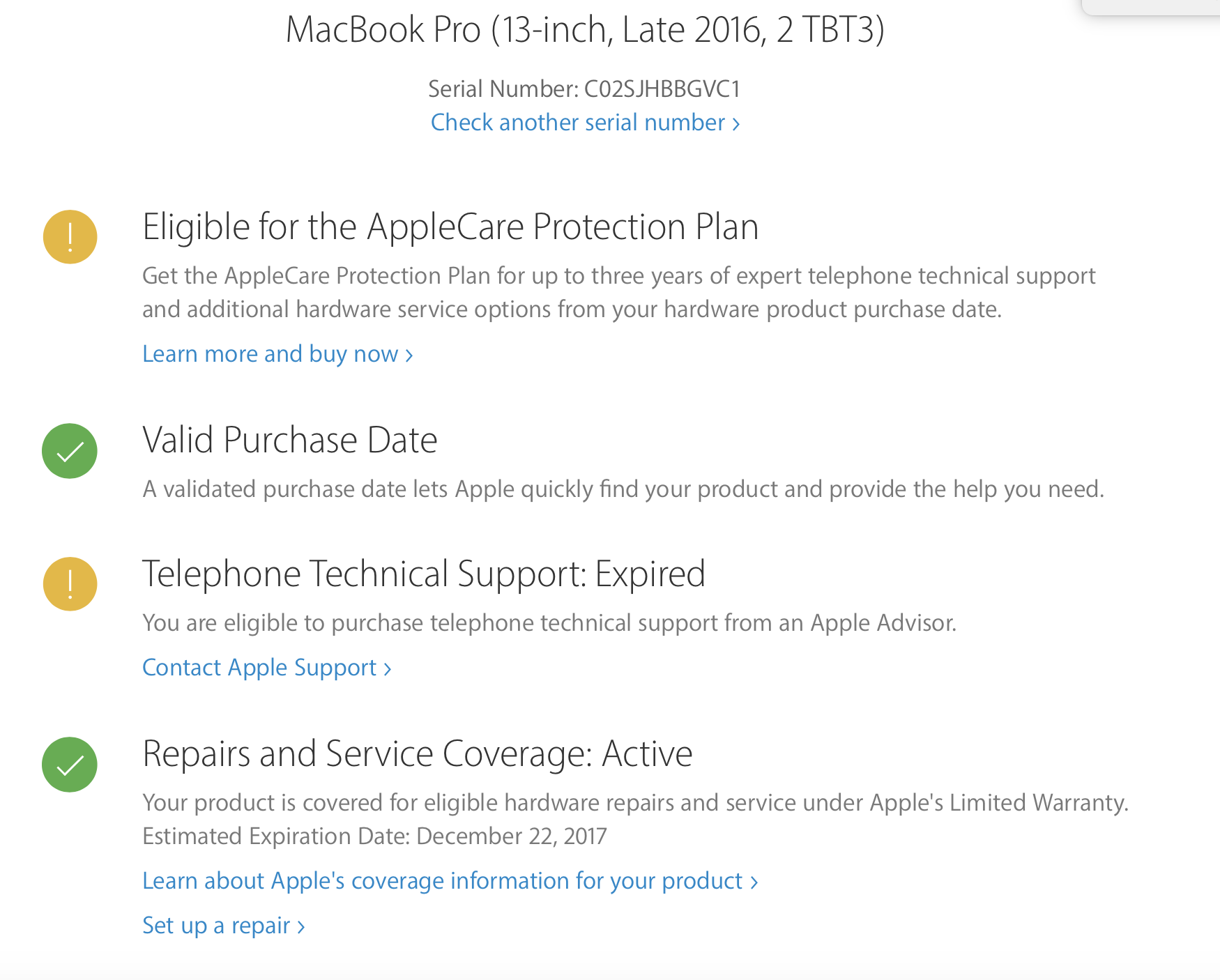
Task: Click the AppleCare three years support description paragraph
Action: pyautogui.click(x=618, y=293)
